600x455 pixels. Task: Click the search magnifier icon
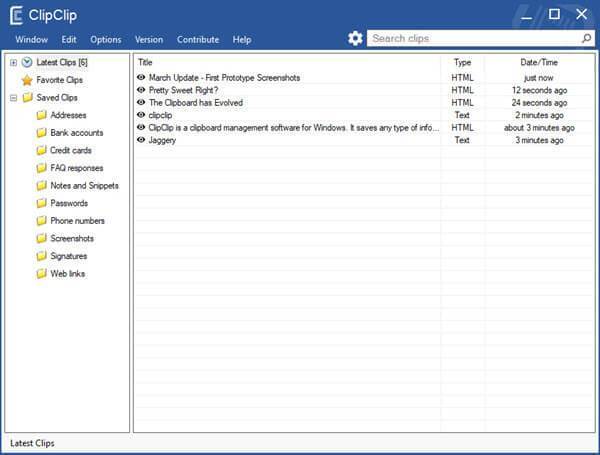coord(586,38)
